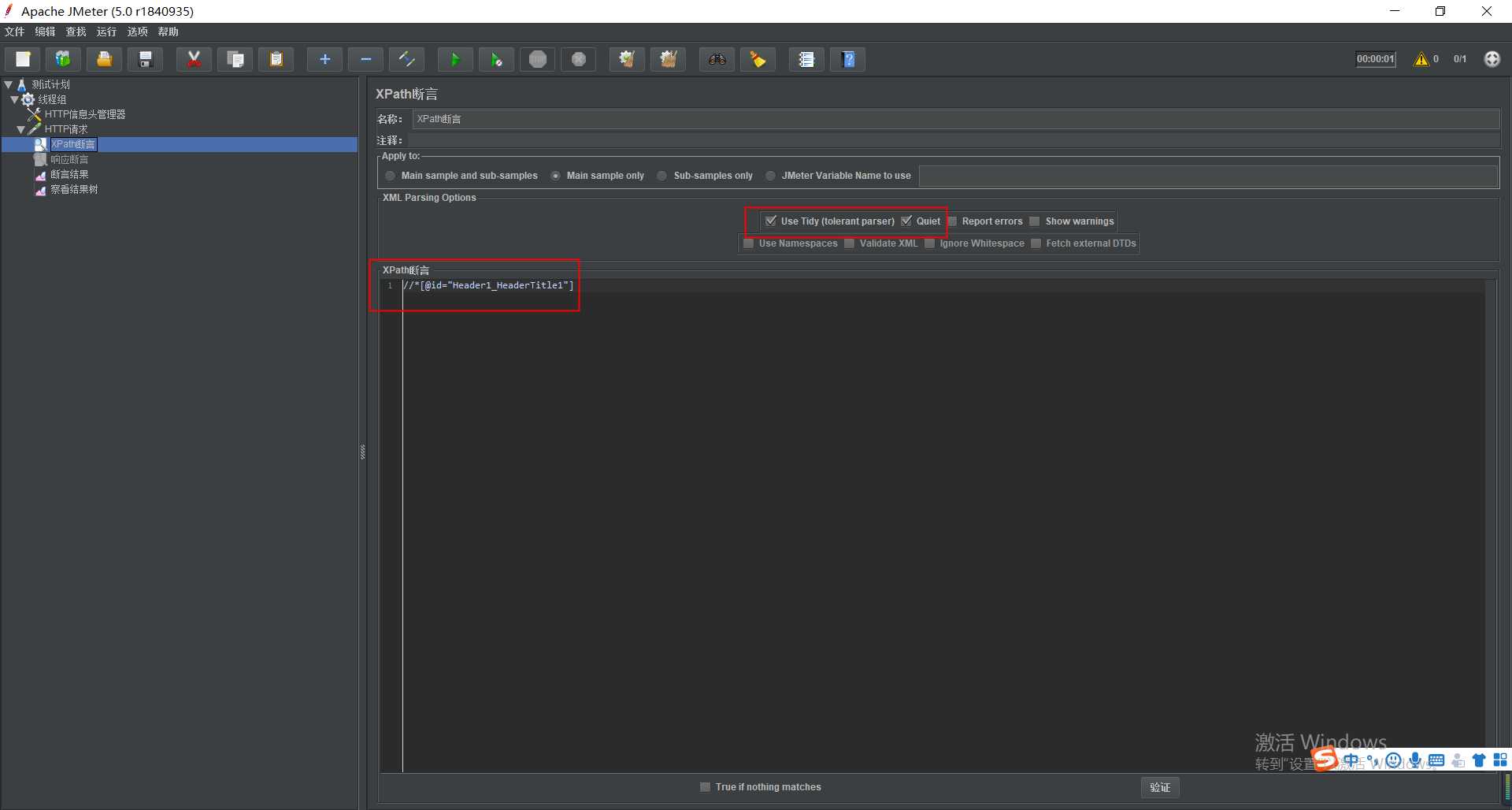
Task: Select the 线程组 thread group node
Action: click(x=44, y=99)
